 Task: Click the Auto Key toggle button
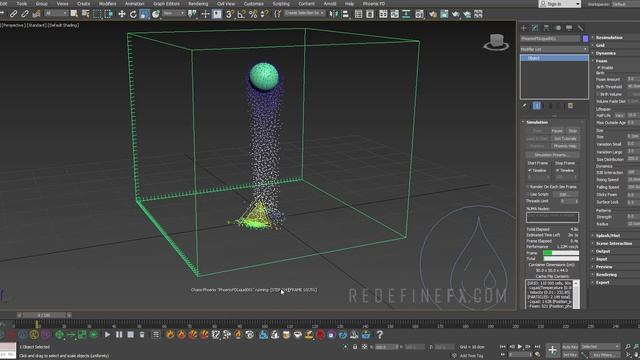(570, 347)
